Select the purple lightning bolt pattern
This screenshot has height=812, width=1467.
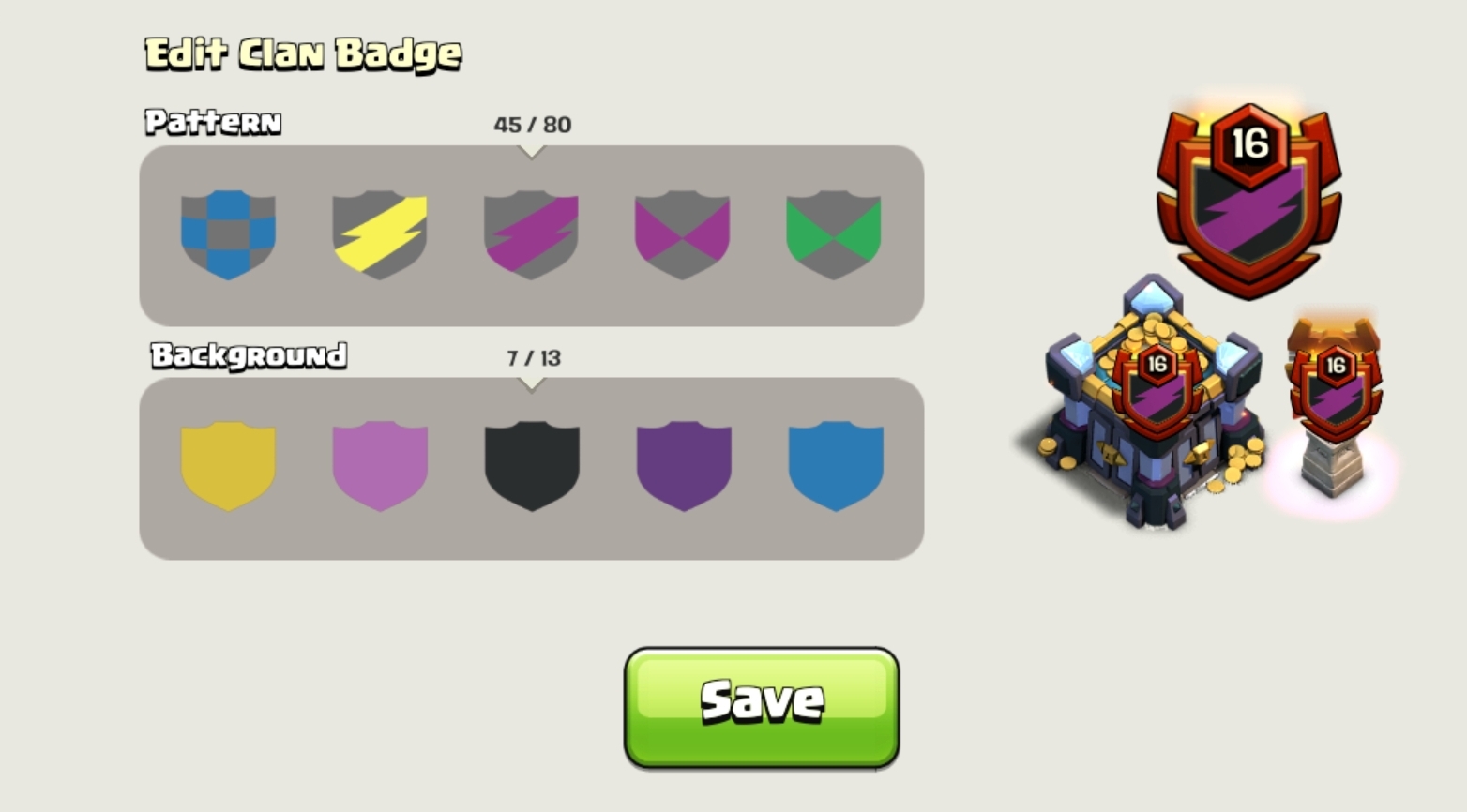pos(531,234)
